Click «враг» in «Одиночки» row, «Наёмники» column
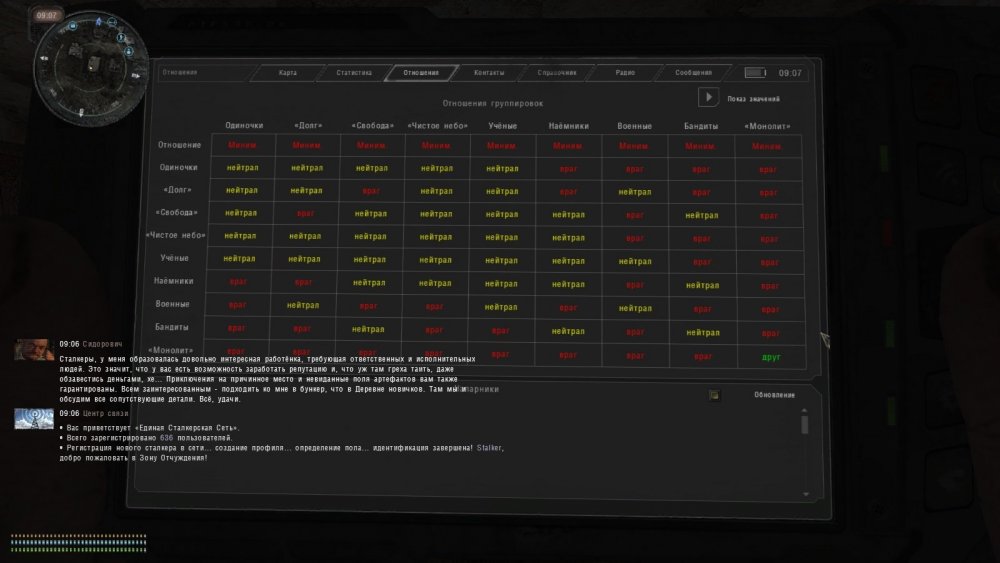 click(x=568, y=169)
